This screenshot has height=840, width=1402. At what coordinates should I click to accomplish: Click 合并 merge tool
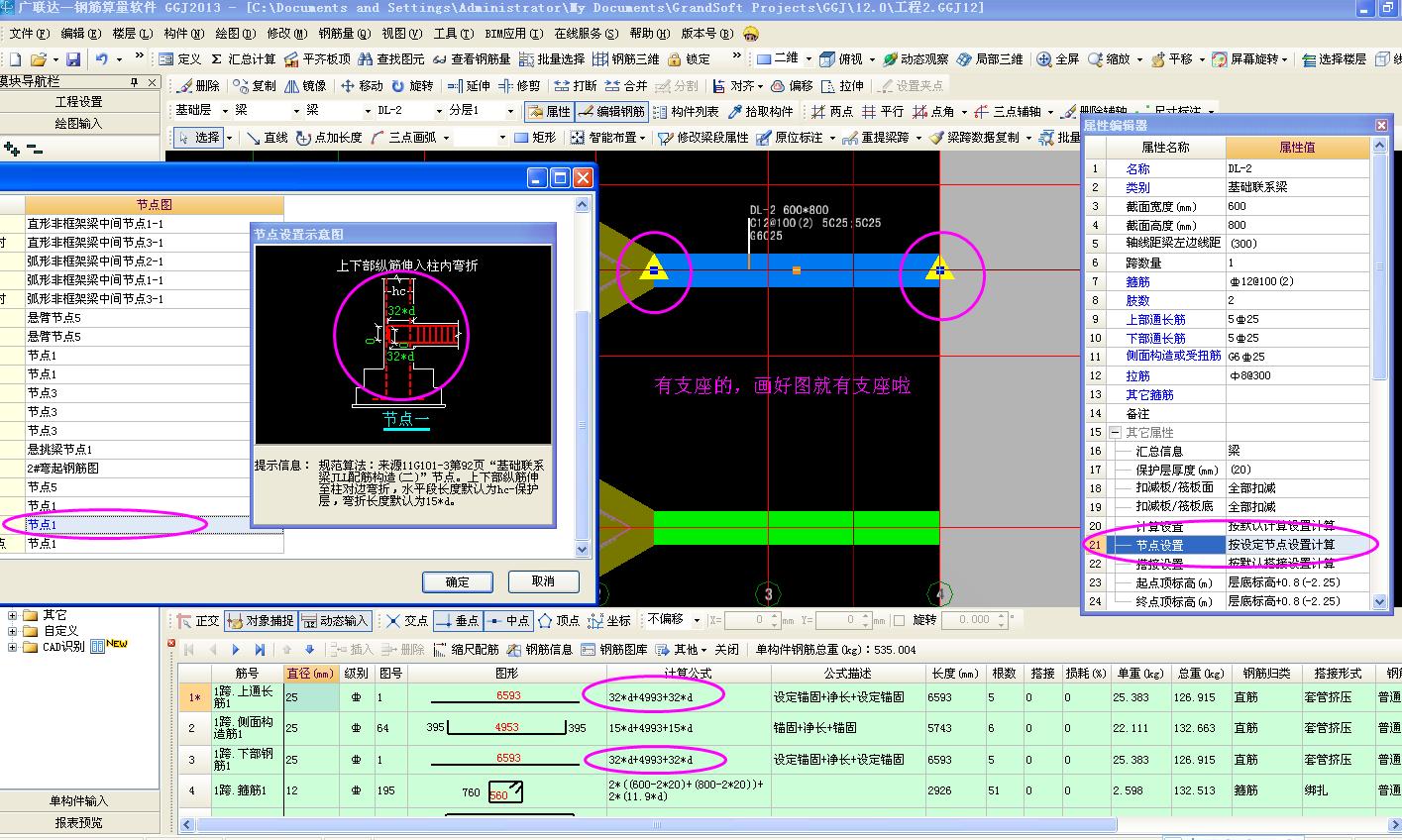pos(626,86)
